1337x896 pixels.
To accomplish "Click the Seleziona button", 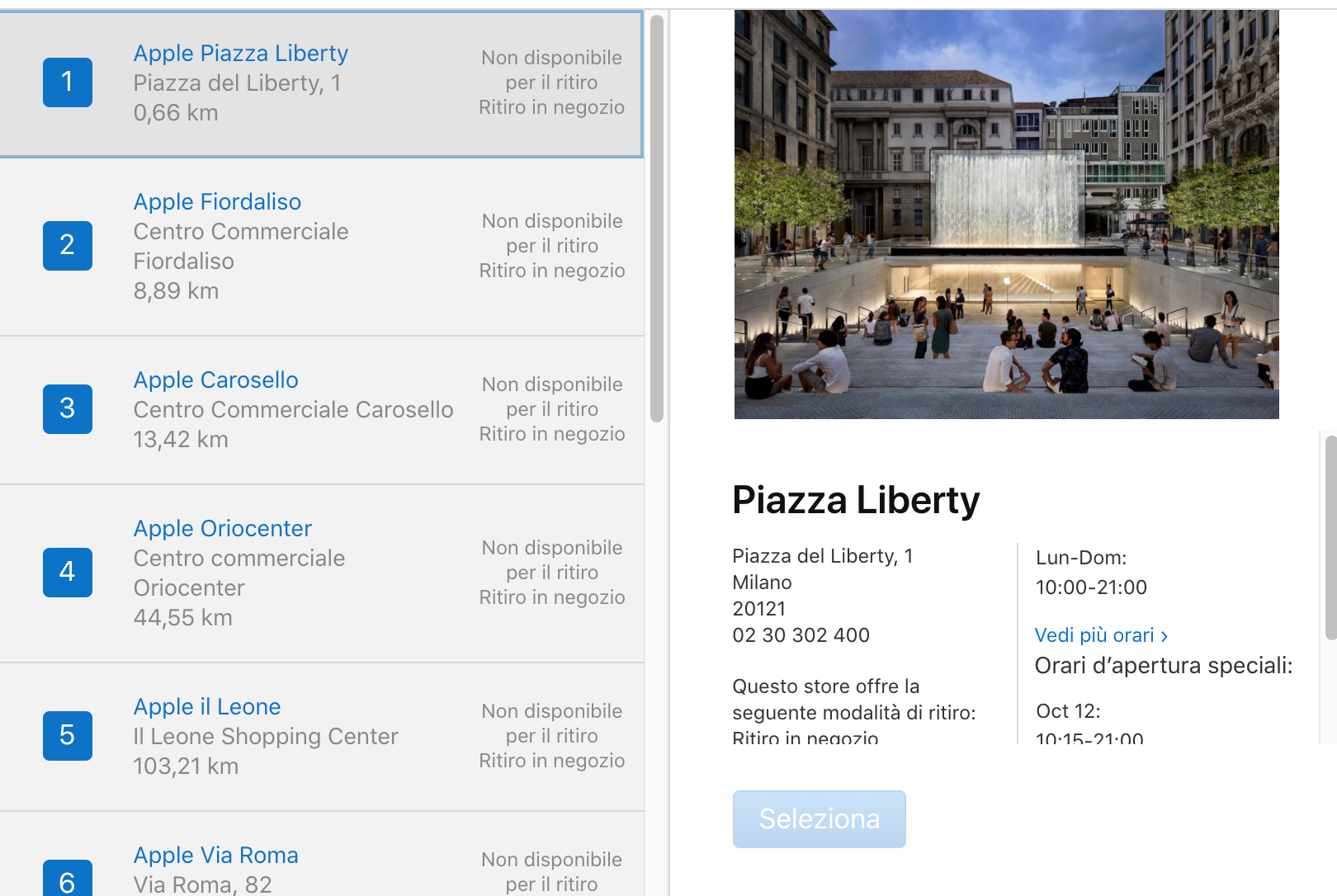I will tap(820, 819).
